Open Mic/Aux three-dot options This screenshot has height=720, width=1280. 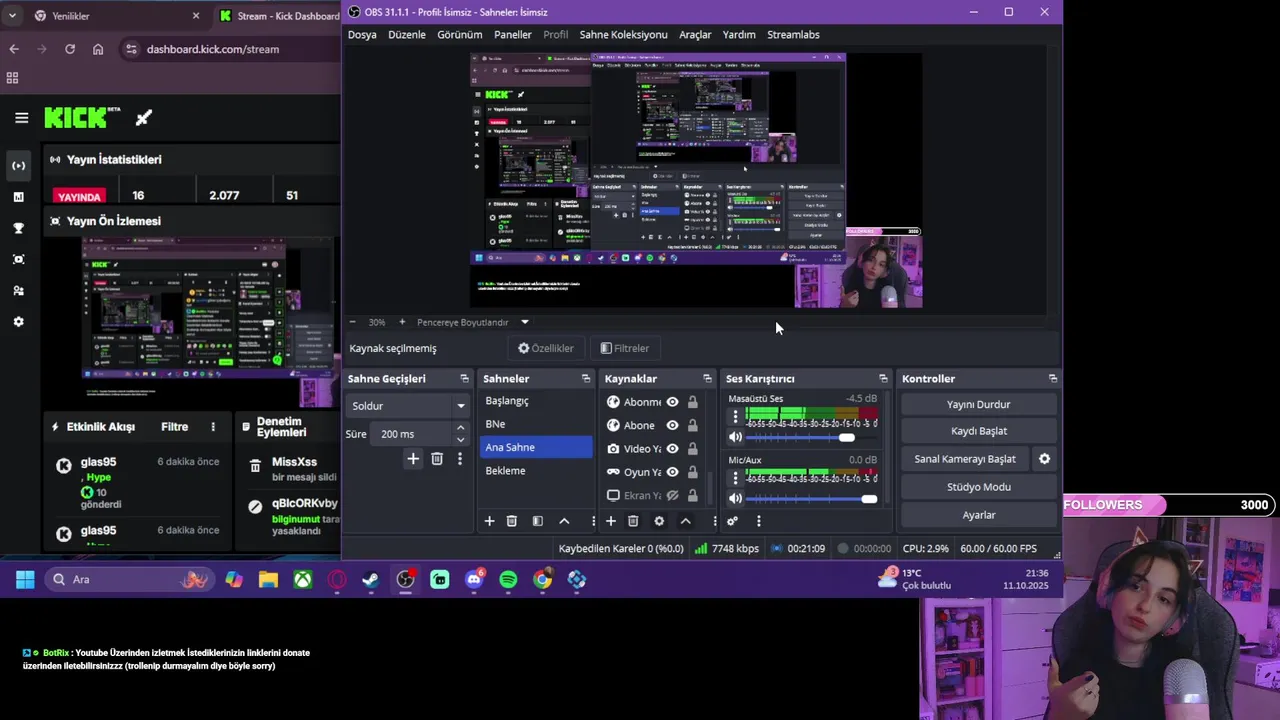point(735,478)
